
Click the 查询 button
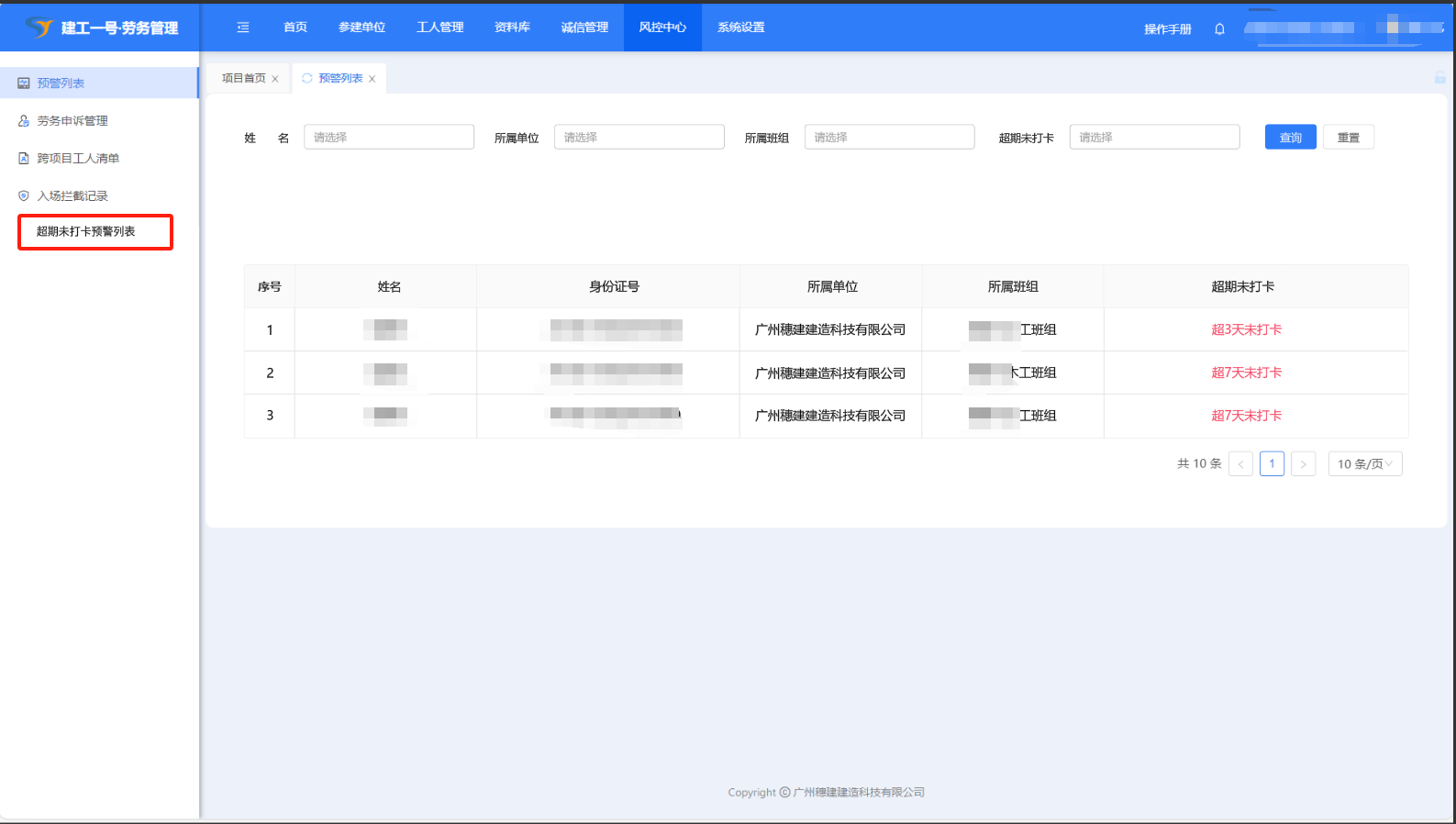1290,138
